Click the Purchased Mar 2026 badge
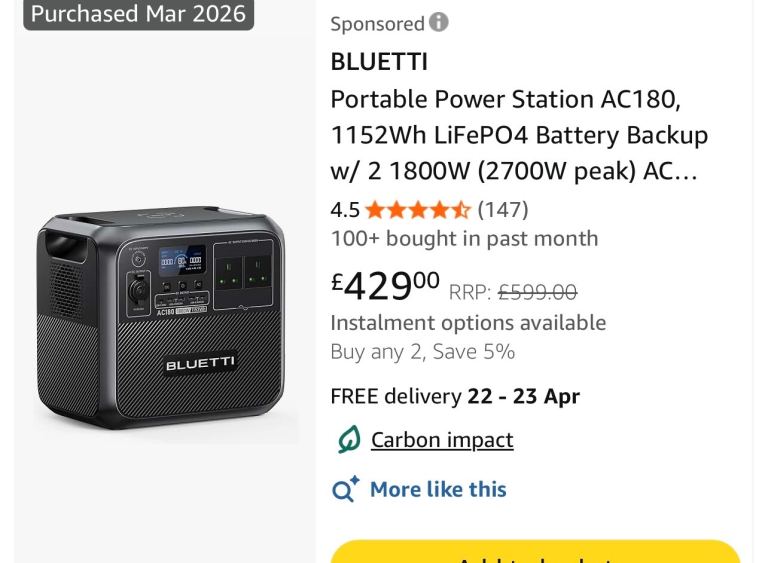 coord(138,14)
